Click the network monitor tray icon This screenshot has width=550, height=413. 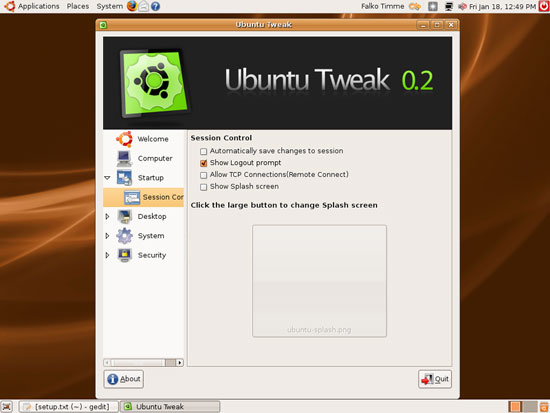[449, 6]
